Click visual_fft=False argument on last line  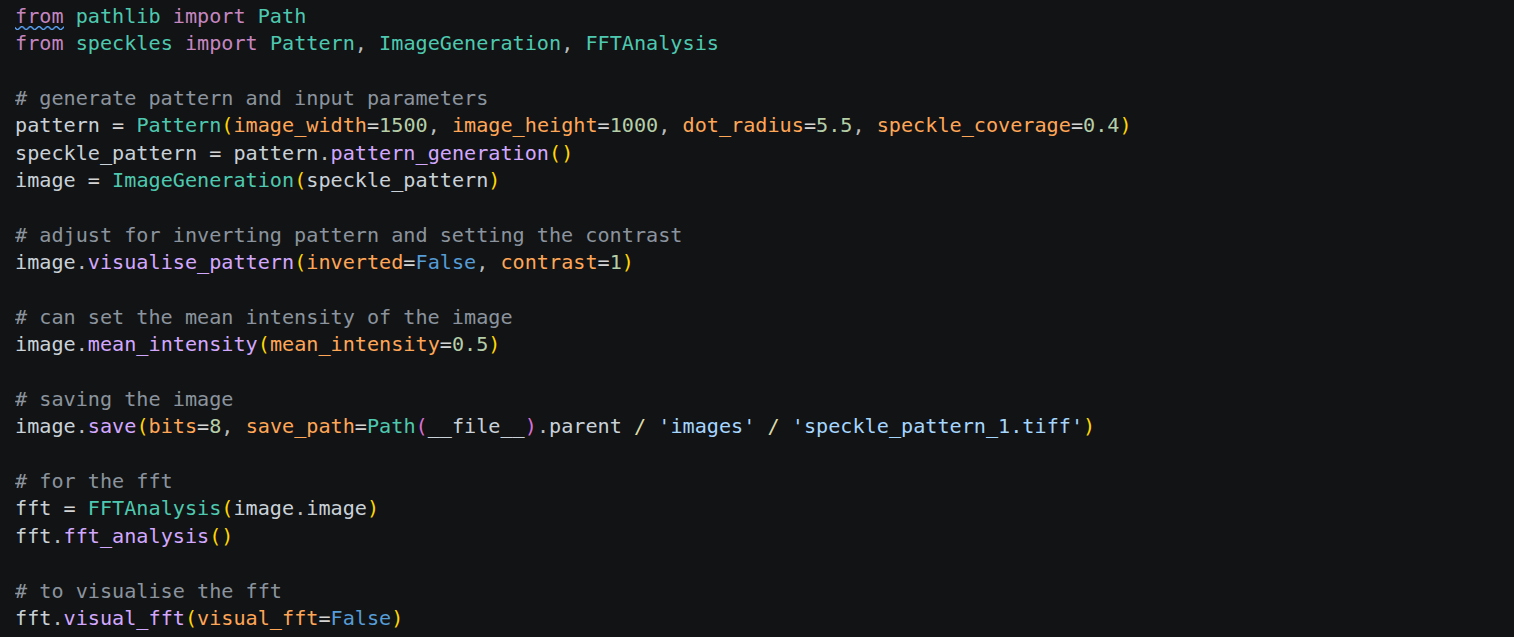[x=294, y=618]
